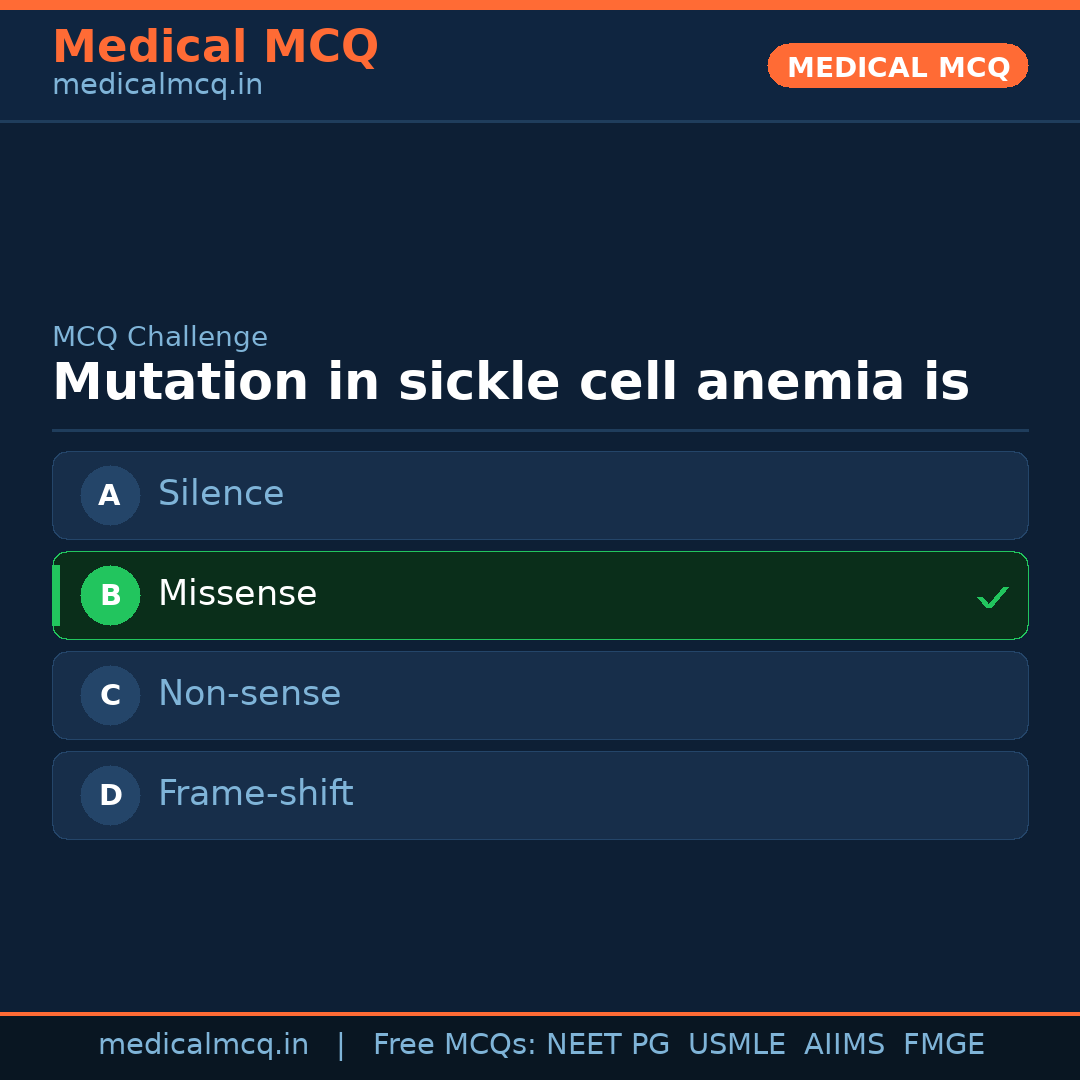The height and width of the screenshot is (1080, 1080).
Task: Select FMGE in the footer
Action: point(944,1045)
